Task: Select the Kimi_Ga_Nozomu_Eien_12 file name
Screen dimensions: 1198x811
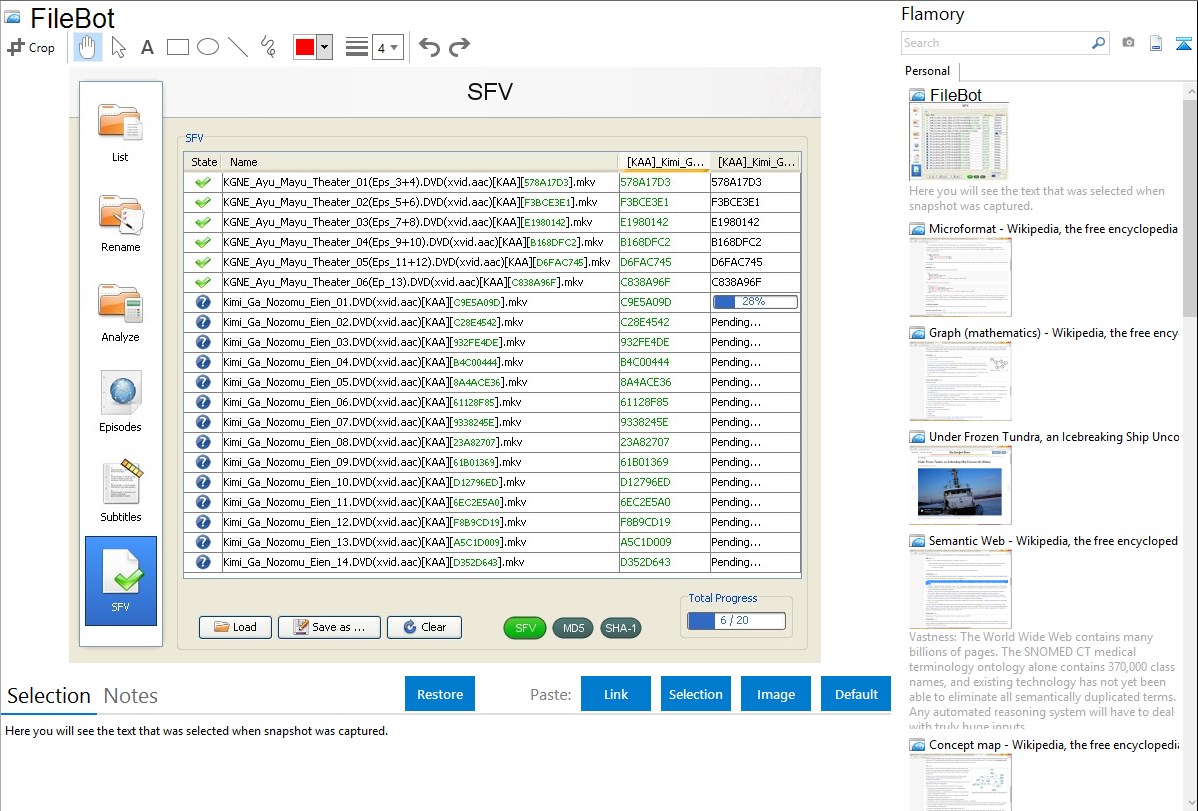Action: (374, 522)
